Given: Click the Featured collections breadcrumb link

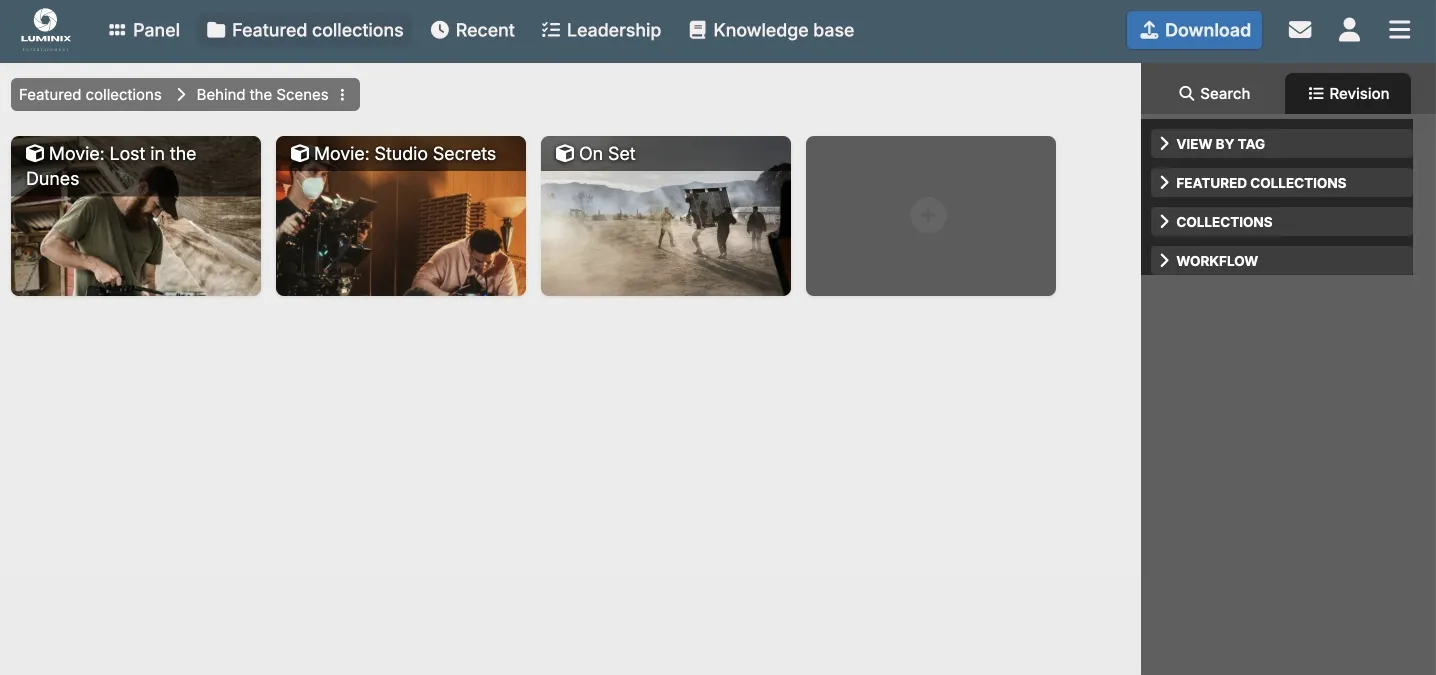Looking at the screenshot, I should [x=90, y=94].
